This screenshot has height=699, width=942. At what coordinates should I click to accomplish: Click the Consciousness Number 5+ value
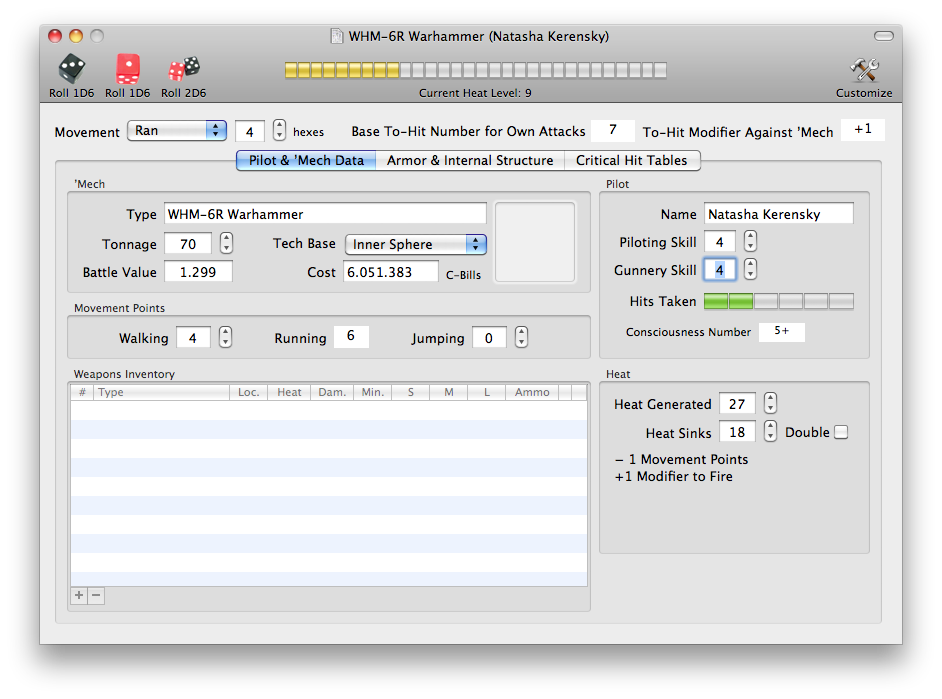[x=782, y=331]
